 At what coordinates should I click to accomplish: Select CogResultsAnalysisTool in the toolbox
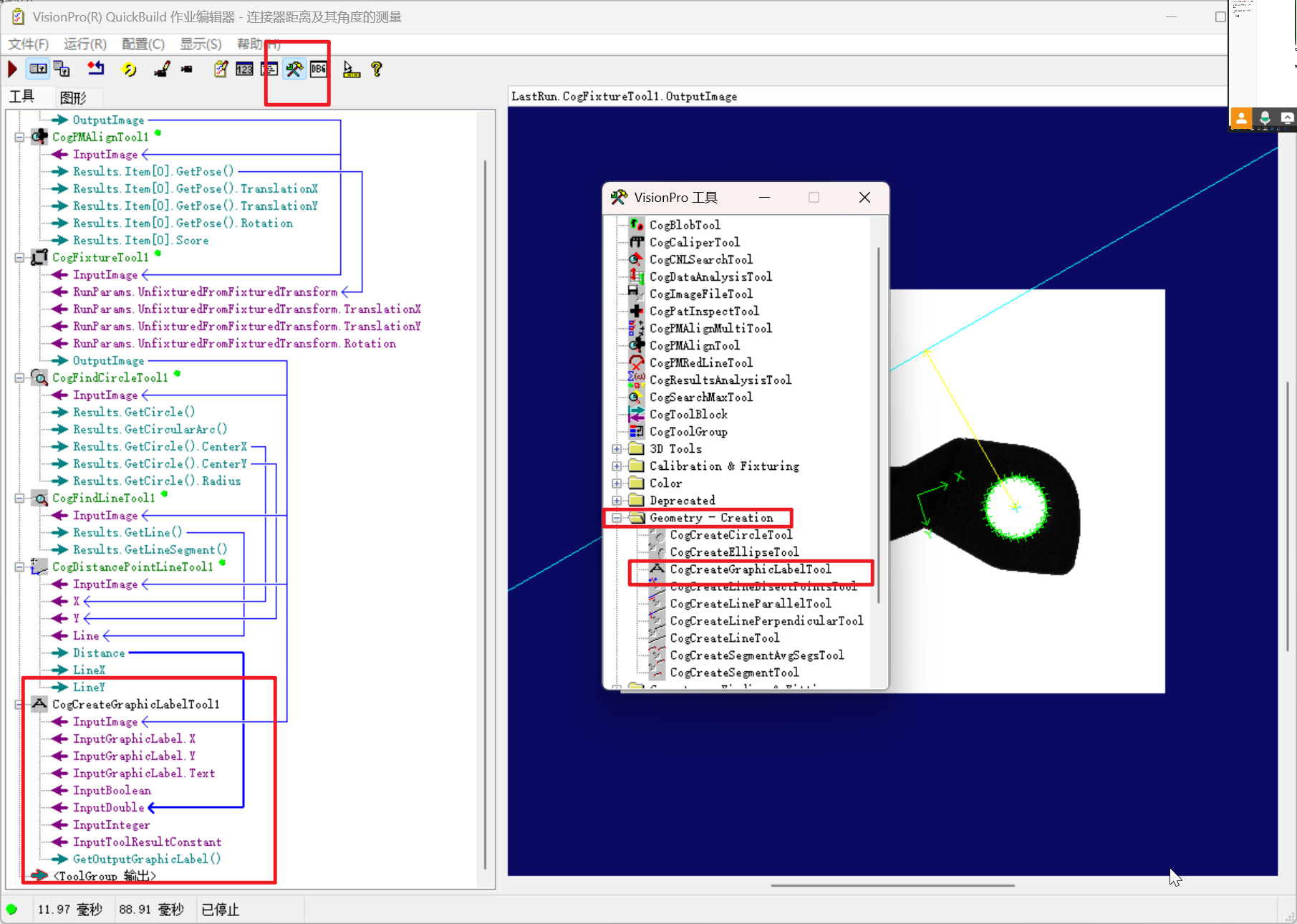(x=720, y=380)
